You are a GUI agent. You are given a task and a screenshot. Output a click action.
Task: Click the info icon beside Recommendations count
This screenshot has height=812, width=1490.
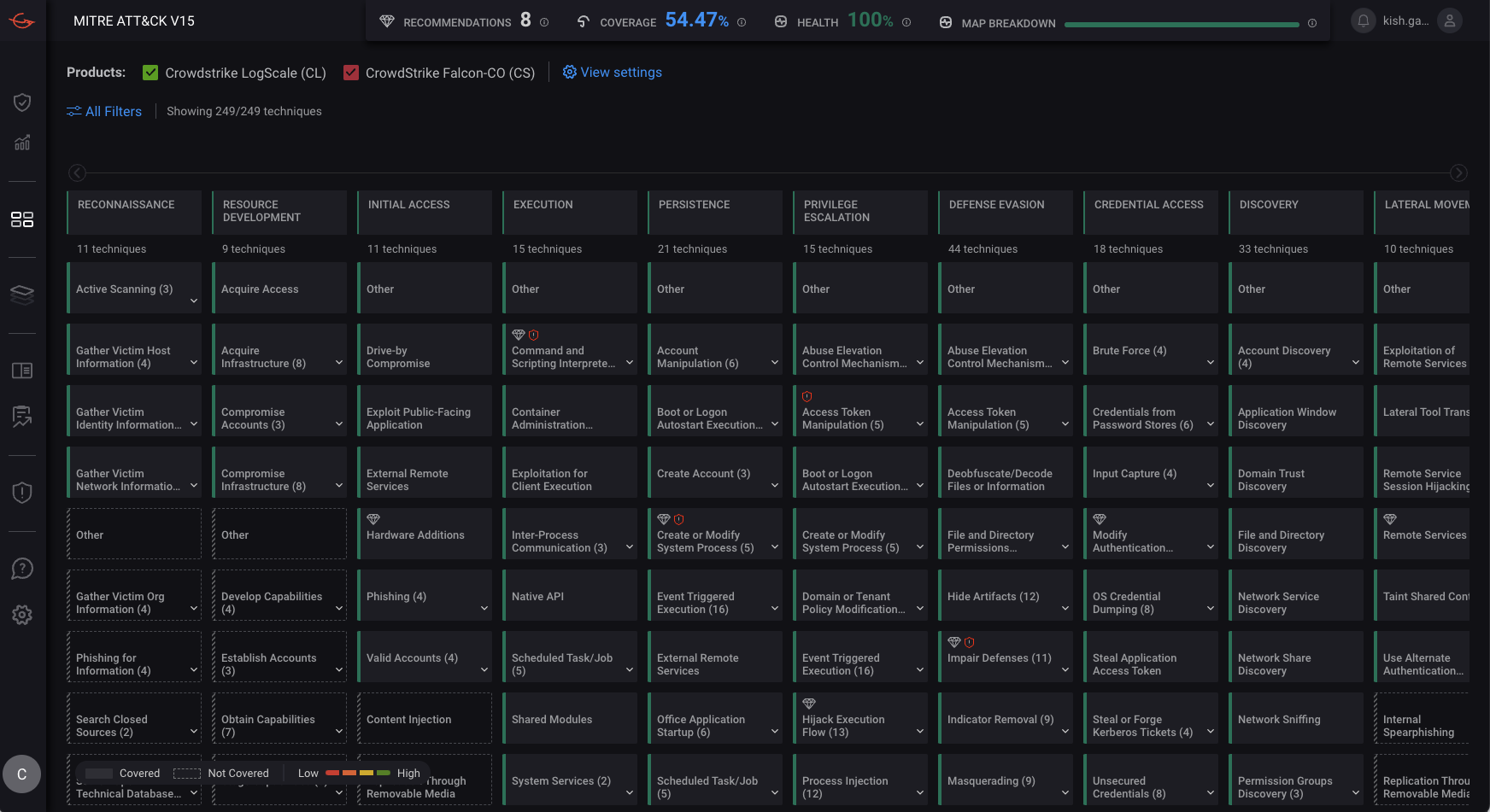544,22
